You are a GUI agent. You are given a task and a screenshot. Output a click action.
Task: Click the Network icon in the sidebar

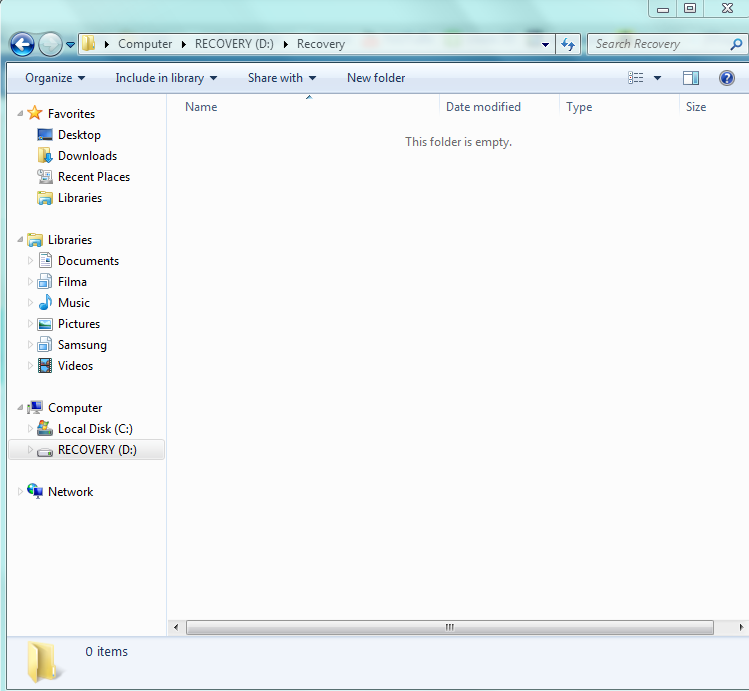(36, 492)
